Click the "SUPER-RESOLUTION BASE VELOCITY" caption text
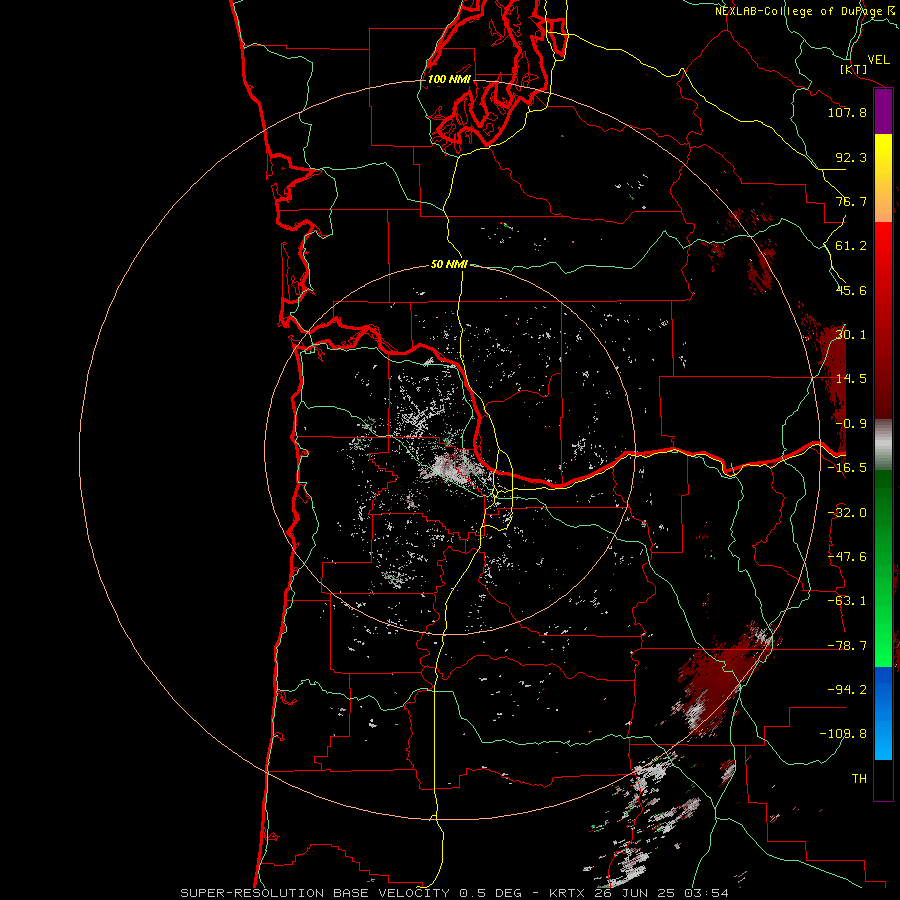Screen dimensions: 900x900 pos(315,893)
